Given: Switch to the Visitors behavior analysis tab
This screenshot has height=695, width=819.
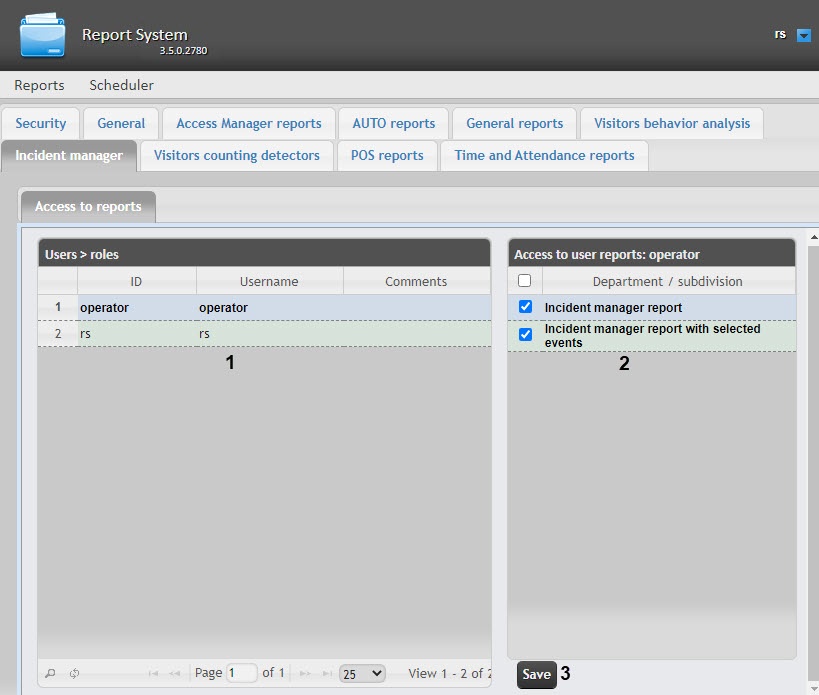Looking at the screenshot, I should click(x=671, y=124).
